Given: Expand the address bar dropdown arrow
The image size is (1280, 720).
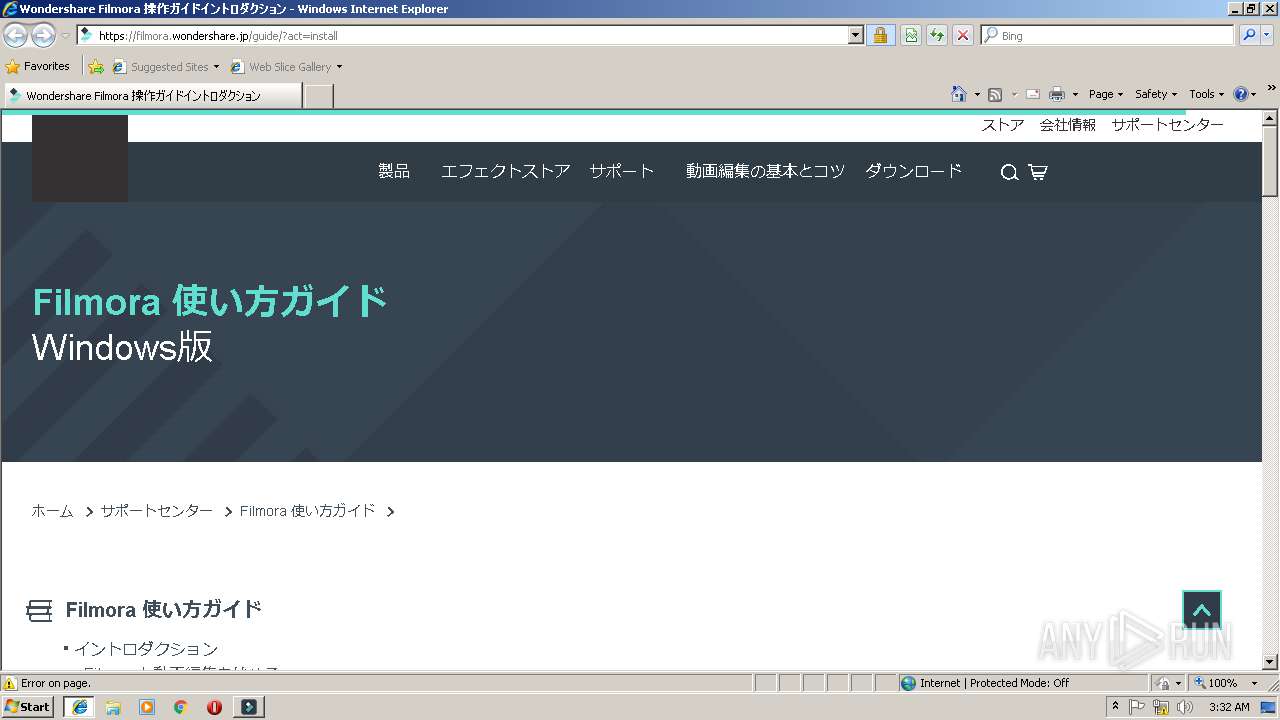Looking at the screenshot, I should pos(855,36).
